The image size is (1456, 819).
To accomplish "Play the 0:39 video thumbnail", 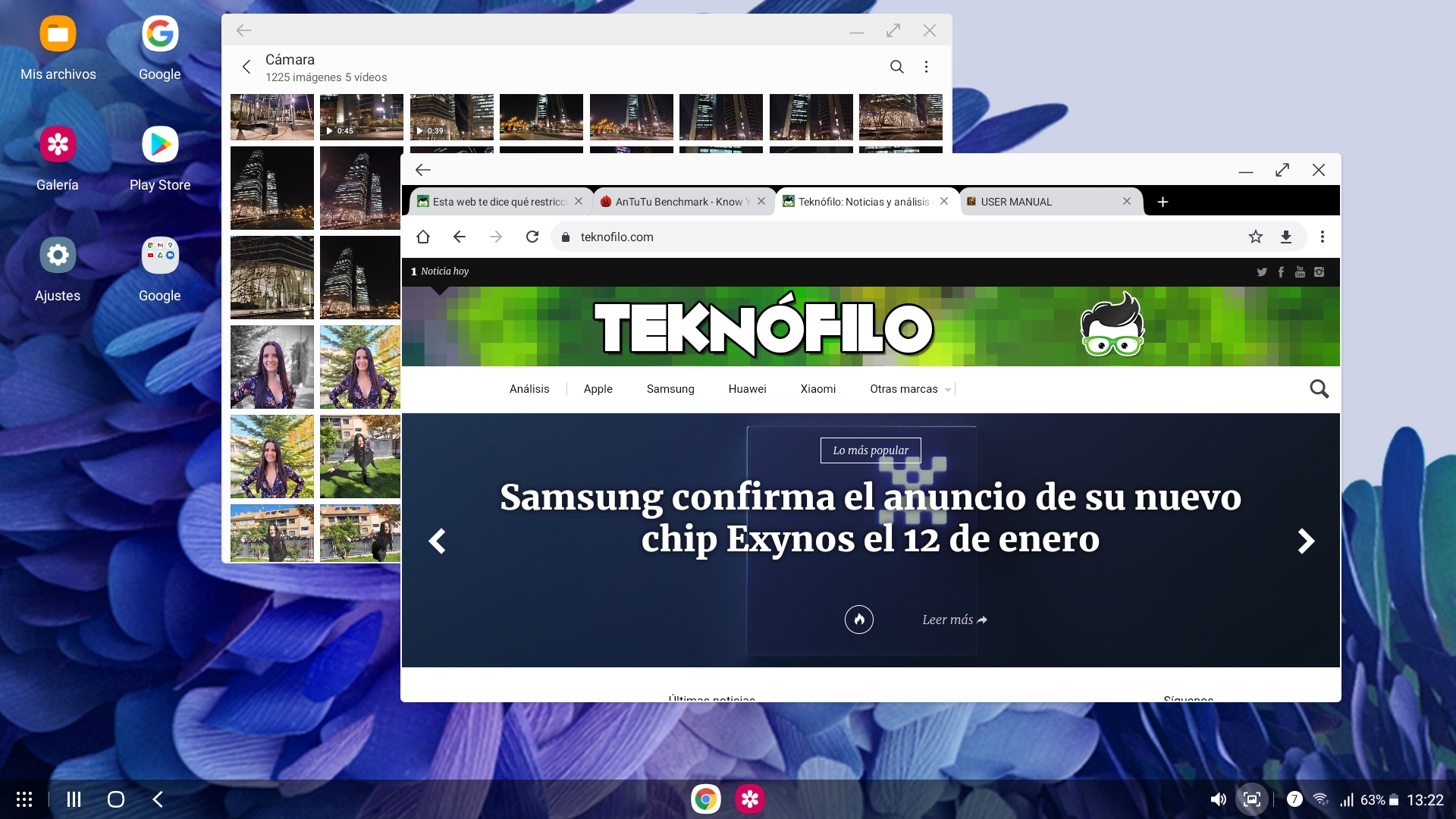I will [x=452, y=117].
